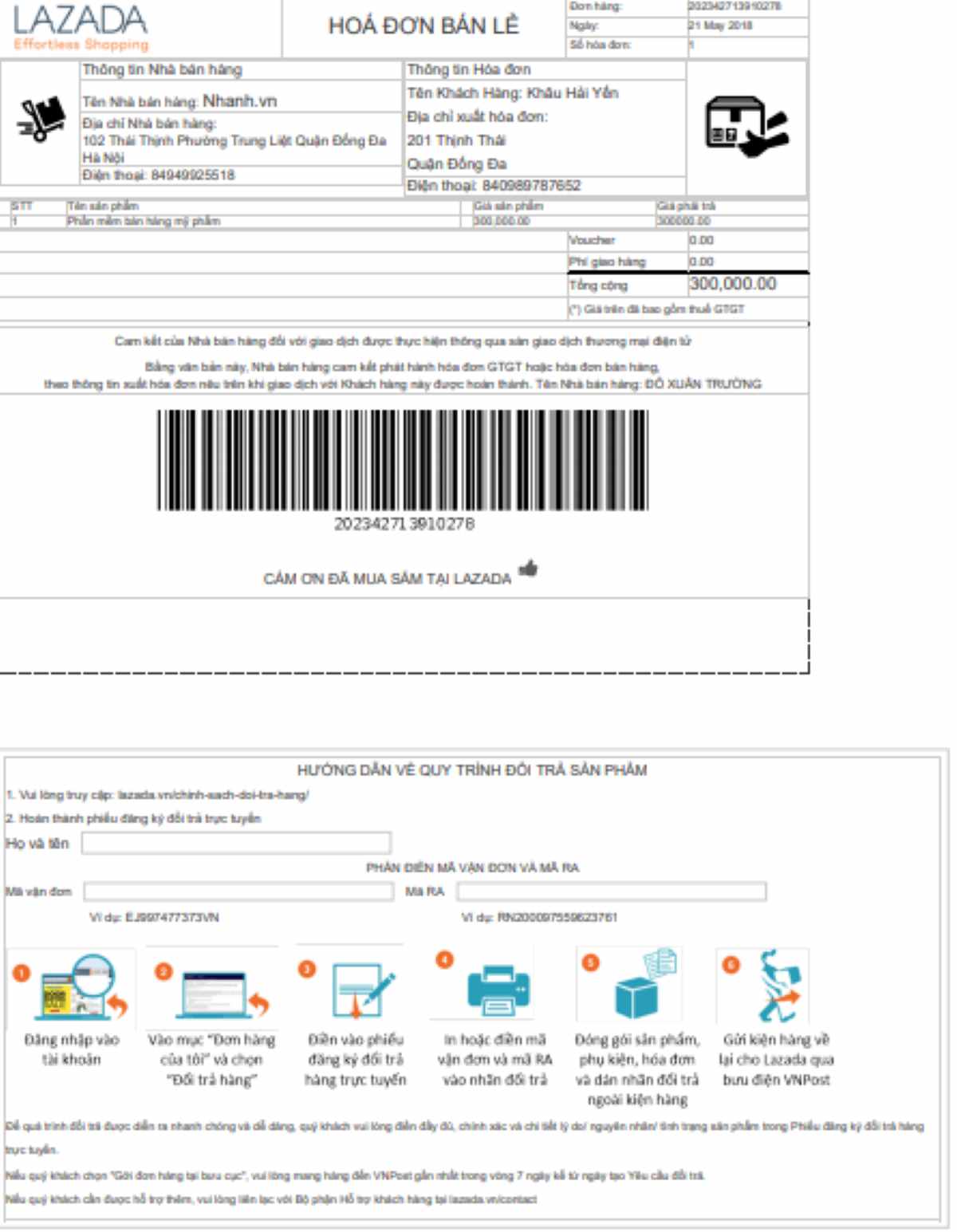The height and width of the screenshot is (1232, 957).
Task: Click product row 'Phần mềm bán hàng mỹ phẩm'
Action: pos(144,221)
